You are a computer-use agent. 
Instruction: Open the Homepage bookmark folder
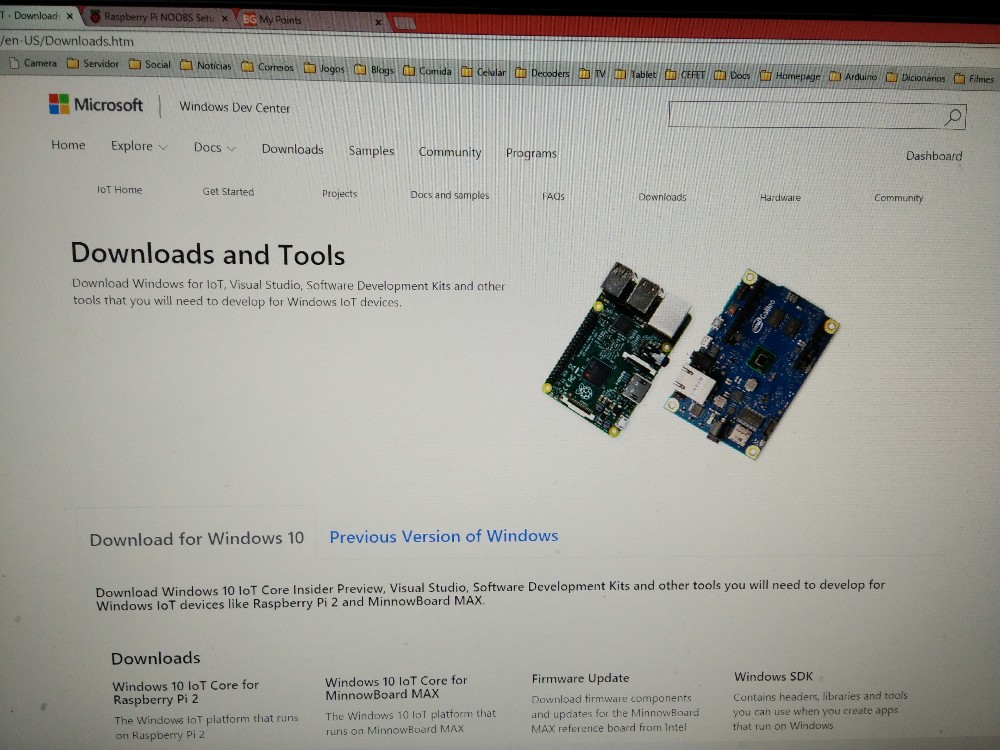(x=790, y=76)
